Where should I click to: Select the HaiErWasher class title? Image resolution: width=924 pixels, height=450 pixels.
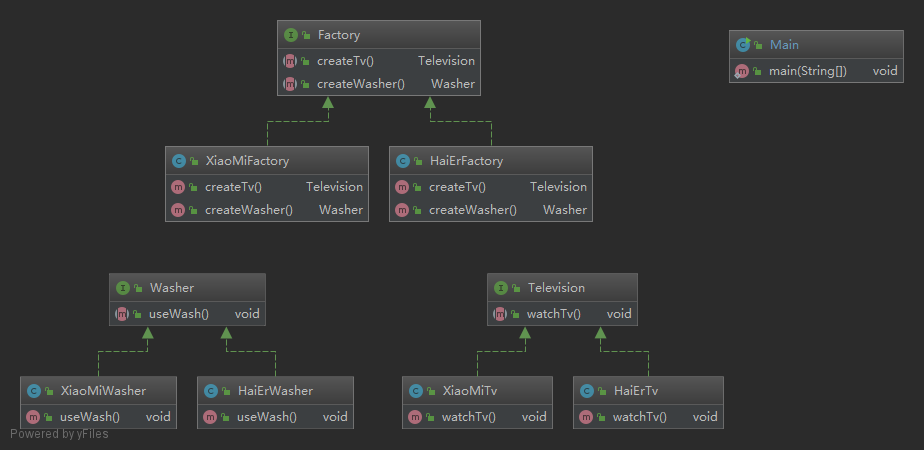tap(275, 391)
